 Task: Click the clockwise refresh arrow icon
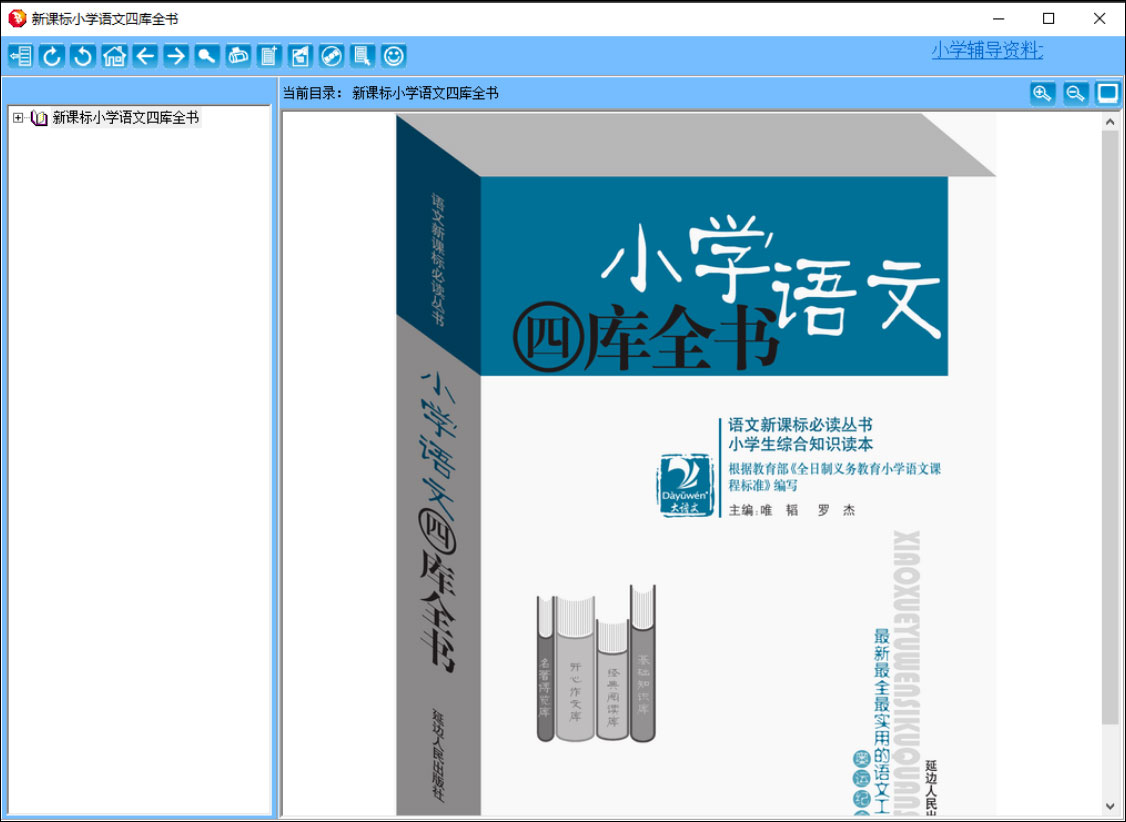[x=52, y=56]
